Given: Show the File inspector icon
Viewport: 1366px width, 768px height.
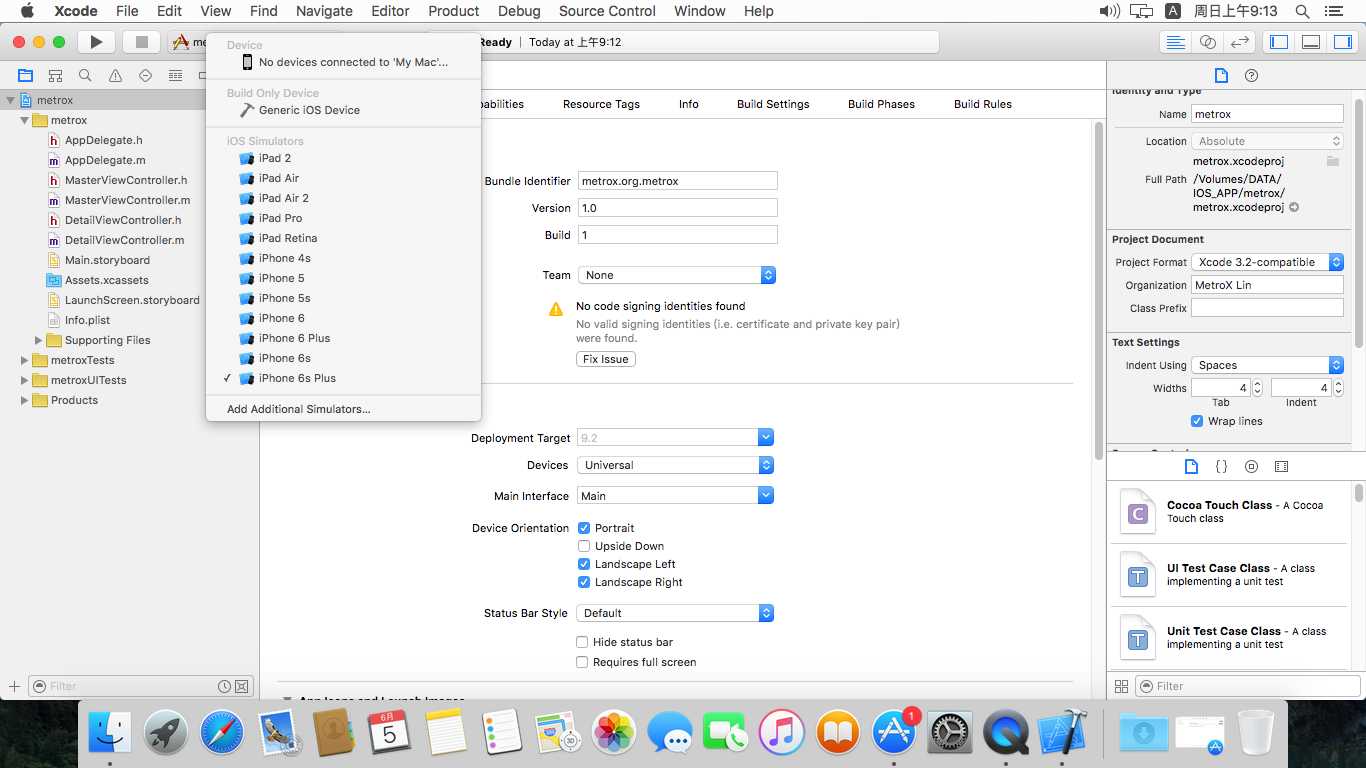Looking at the screenshot, I should 1221,75.
